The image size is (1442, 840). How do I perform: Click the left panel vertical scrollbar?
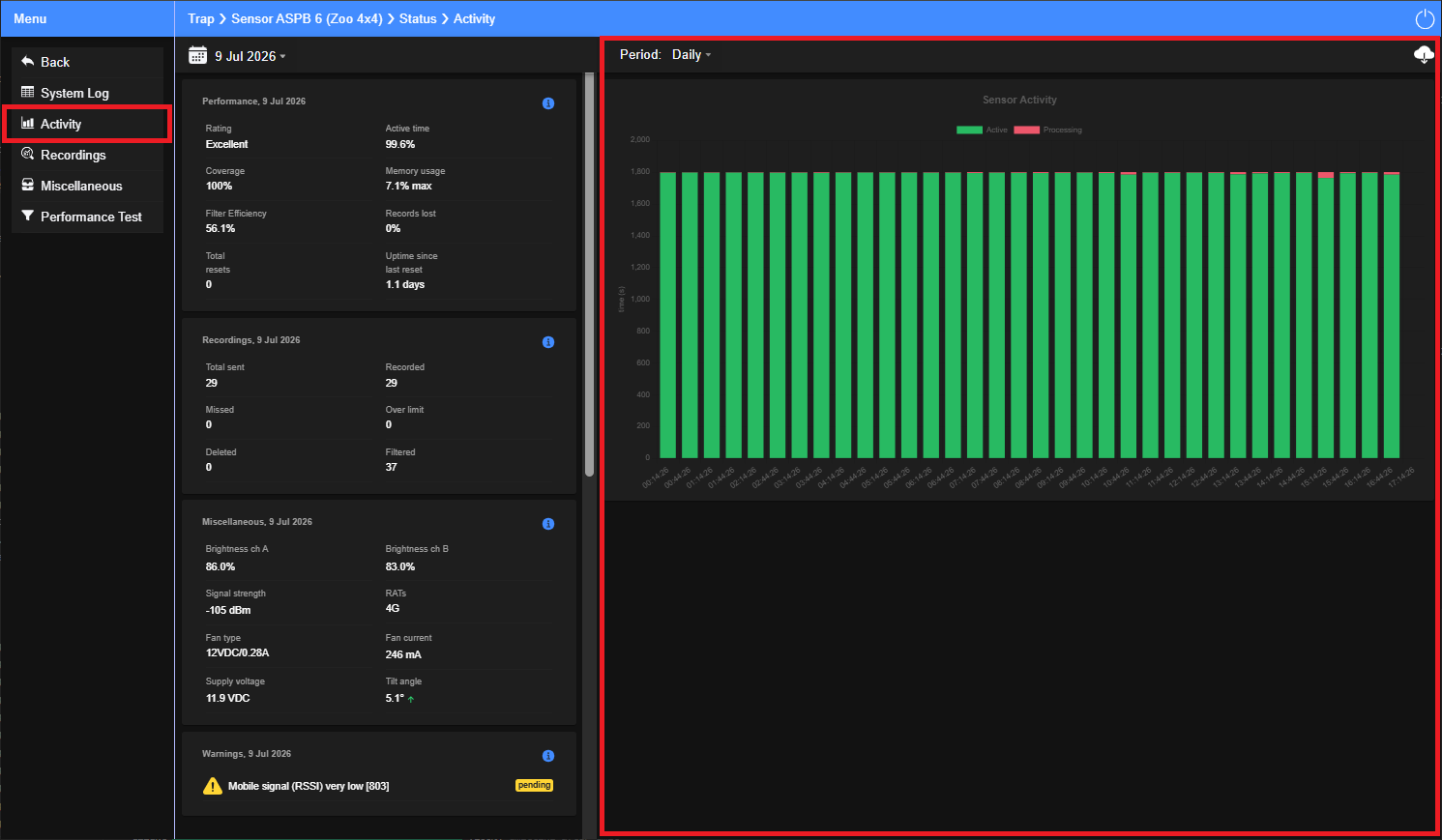coord(589,274)
